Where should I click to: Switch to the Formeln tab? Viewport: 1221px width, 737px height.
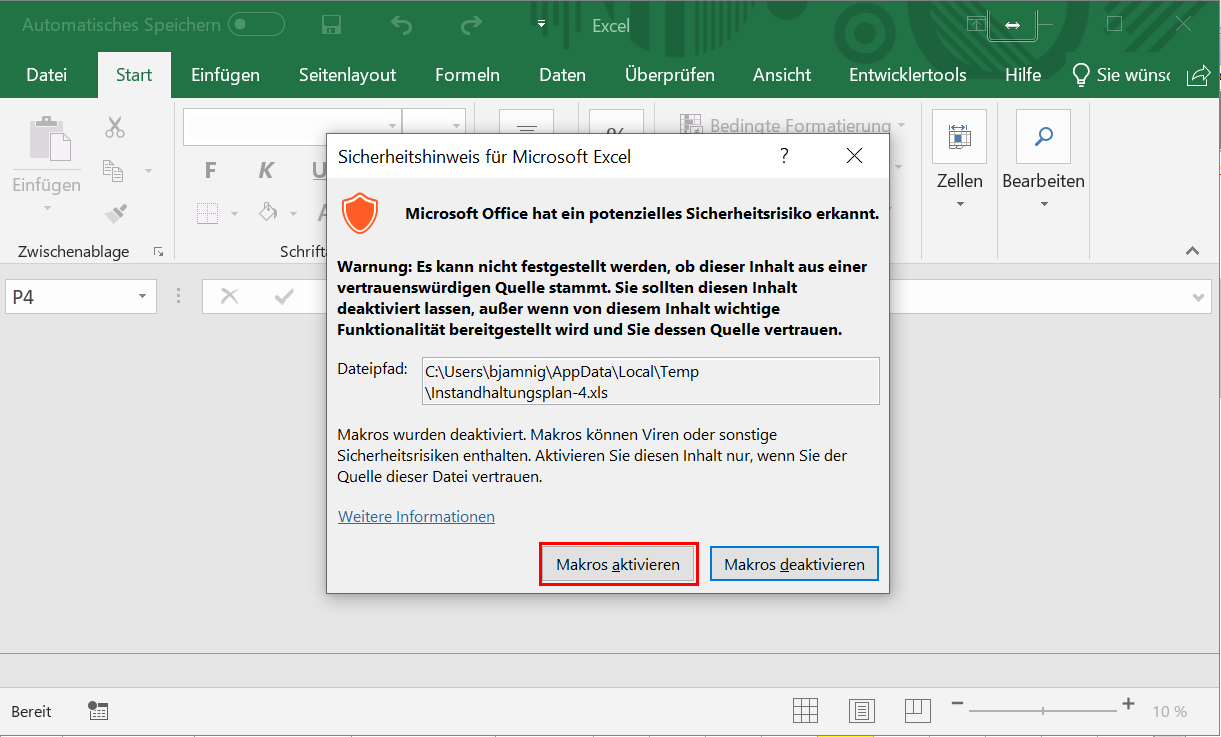(467, 75)
